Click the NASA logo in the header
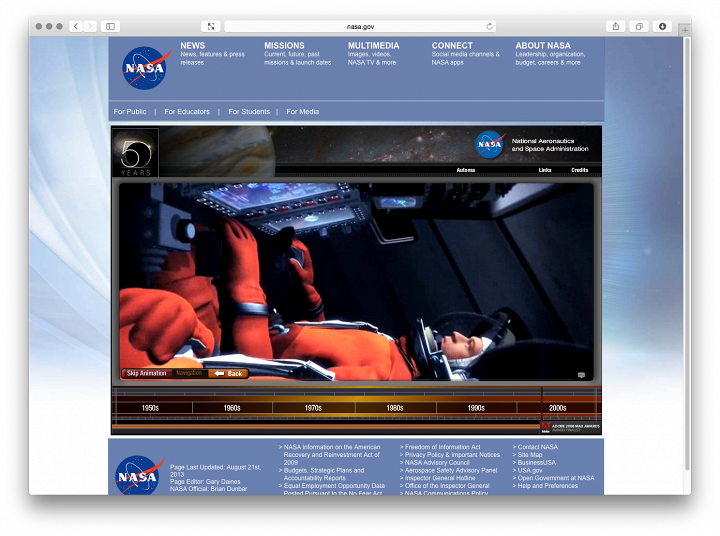This screenshot has height=536, width=720. [x=146, y=68]
